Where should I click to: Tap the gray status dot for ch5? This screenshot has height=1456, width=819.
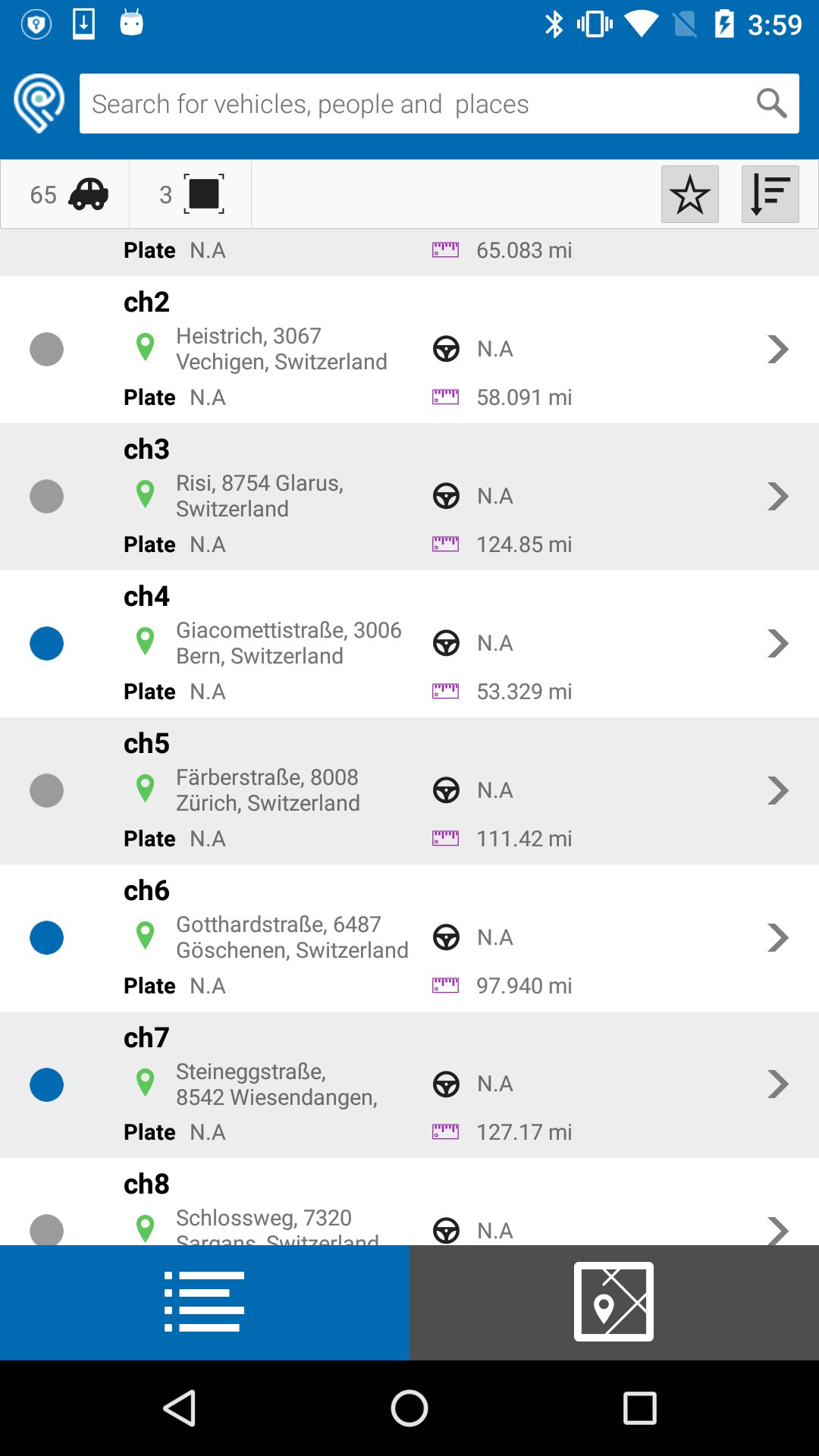(46, 791)
